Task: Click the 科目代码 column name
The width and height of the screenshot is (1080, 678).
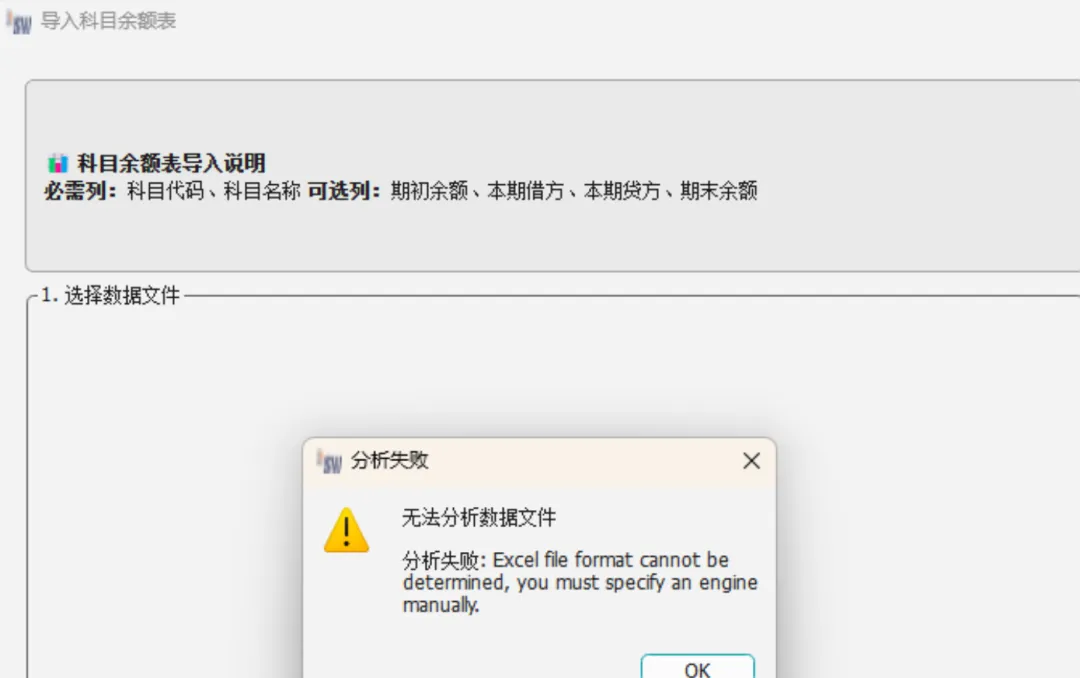Action: click(x=165, y=191)
